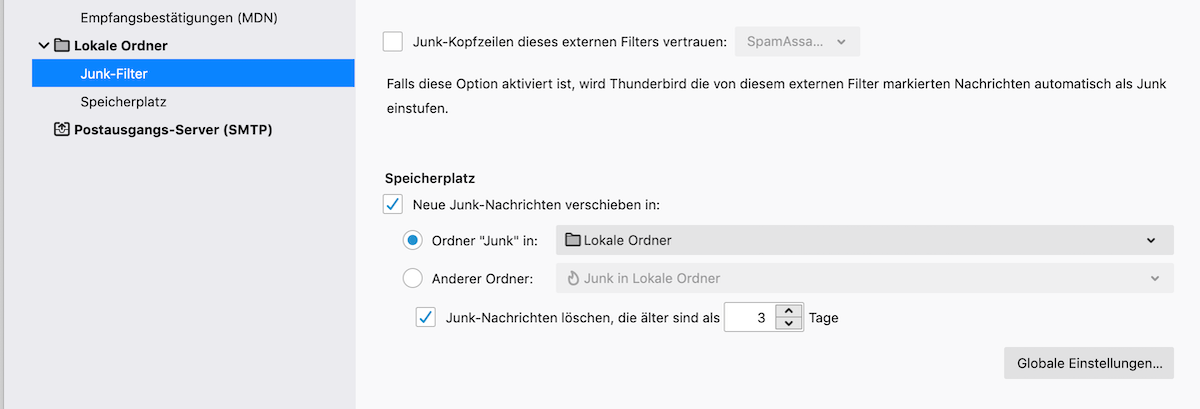Screen dimensions: 1200x409
Task: Click folder icon in Ordner Junk dropdown
Action: (572, 240)
